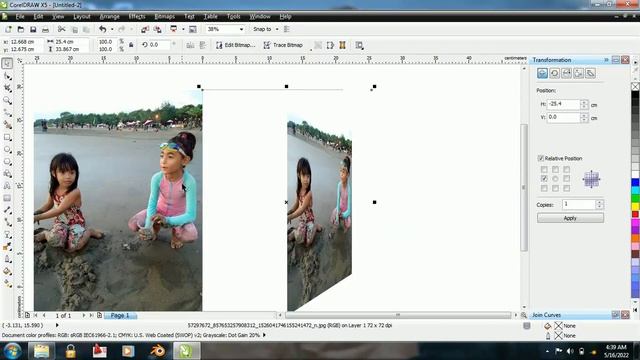Click the New document icon

pyautogui.click(x=9, y=29)
